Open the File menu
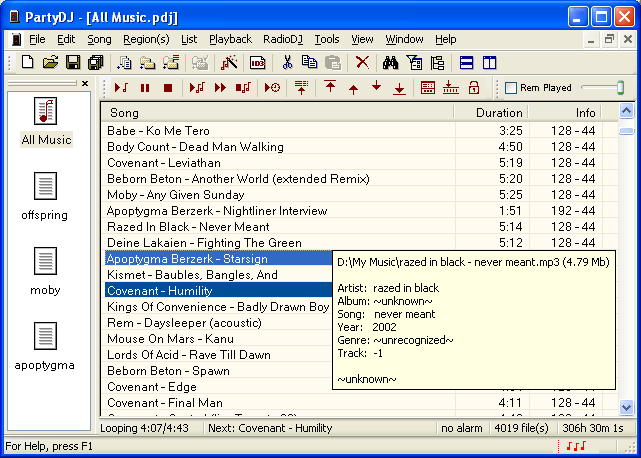The image size is (641, 458). [37, 39]
